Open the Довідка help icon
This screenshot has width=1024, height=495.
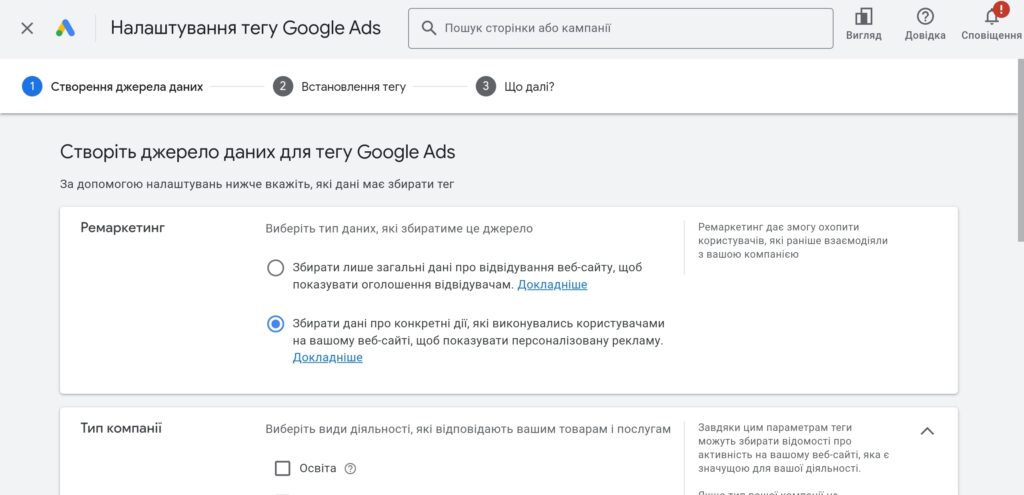[925, 17]
